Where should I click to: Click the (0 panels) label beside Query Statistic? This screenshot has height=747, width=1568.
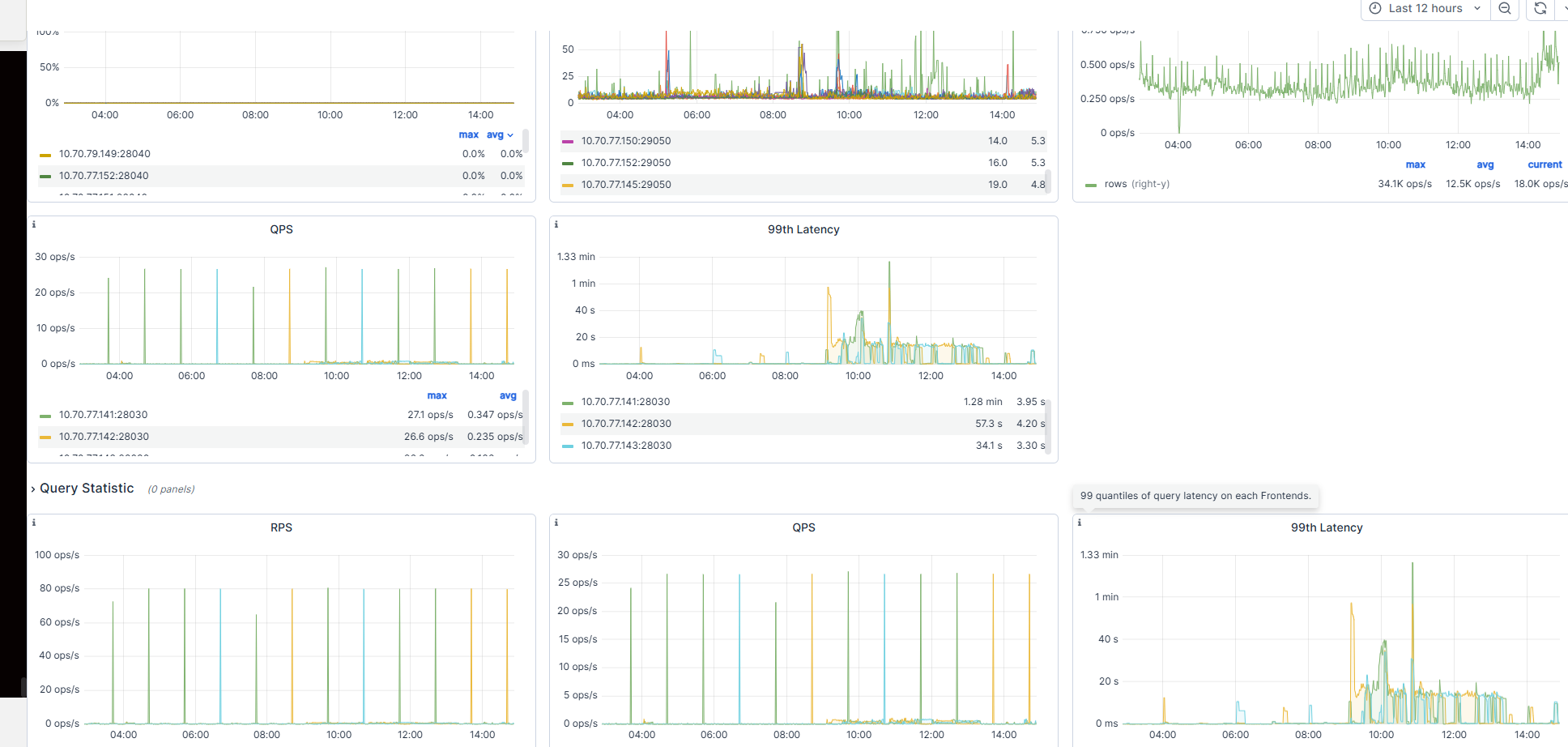click(x=171, y=489)
